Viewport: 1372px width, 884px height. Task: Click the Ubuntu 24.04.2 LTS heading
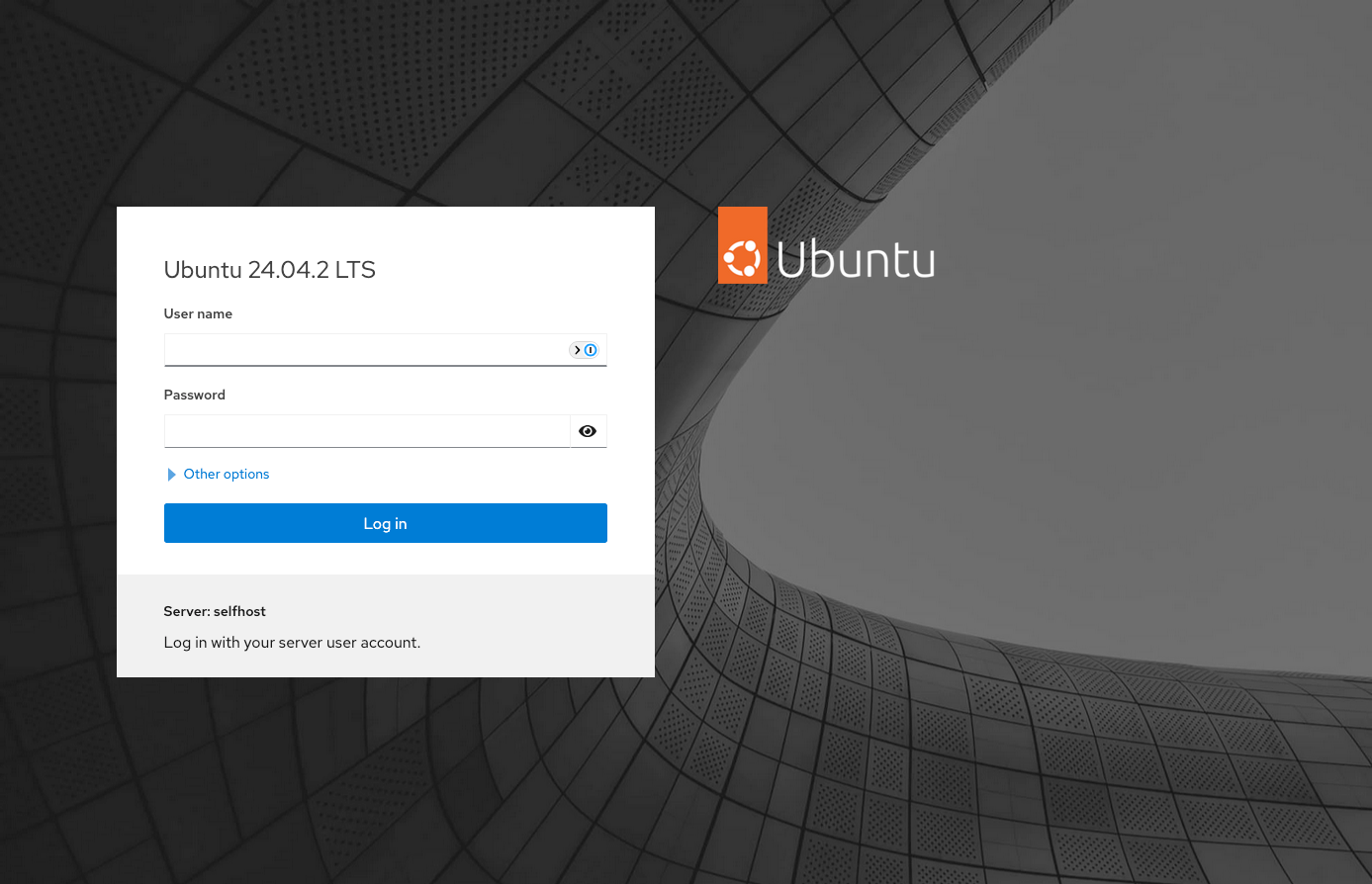click(270, 270)
